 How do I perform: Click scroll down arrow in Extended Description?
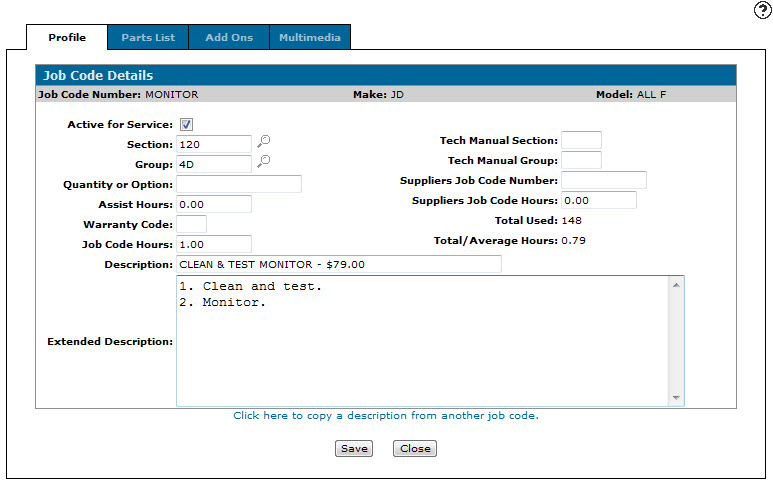click(x=677, y=397)
